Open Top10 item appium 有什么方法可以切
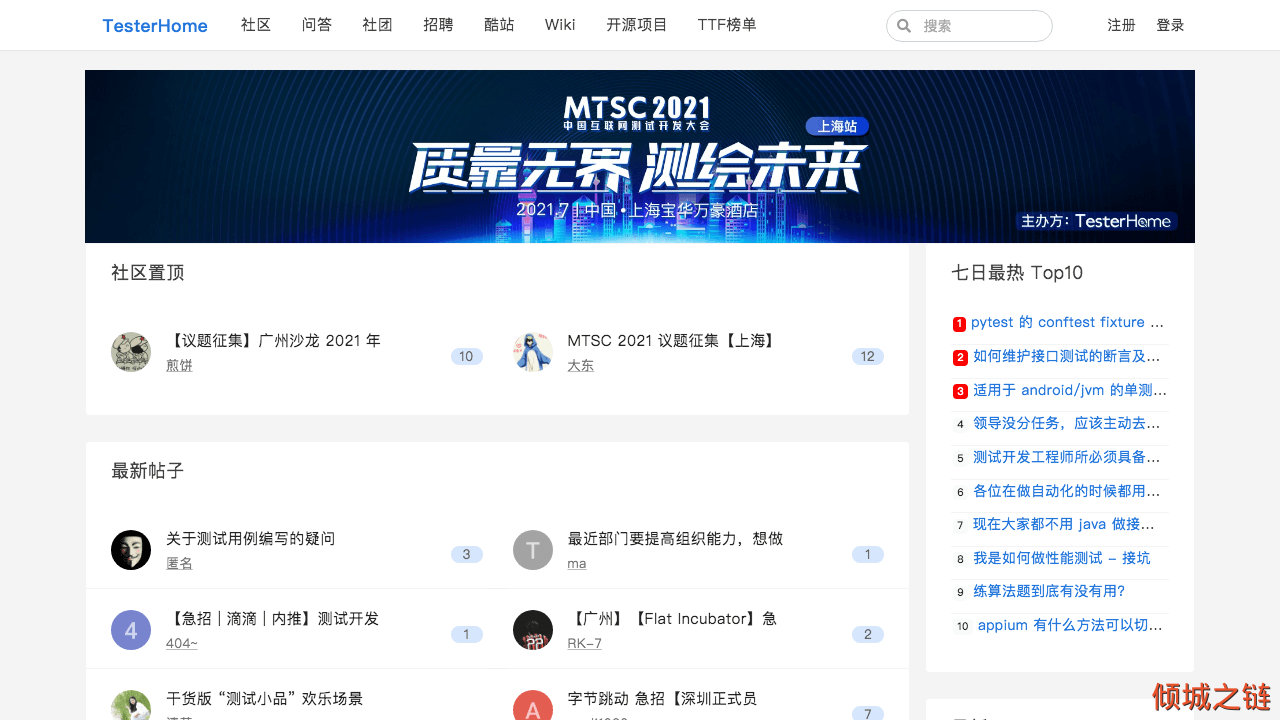 (1071, 626)
